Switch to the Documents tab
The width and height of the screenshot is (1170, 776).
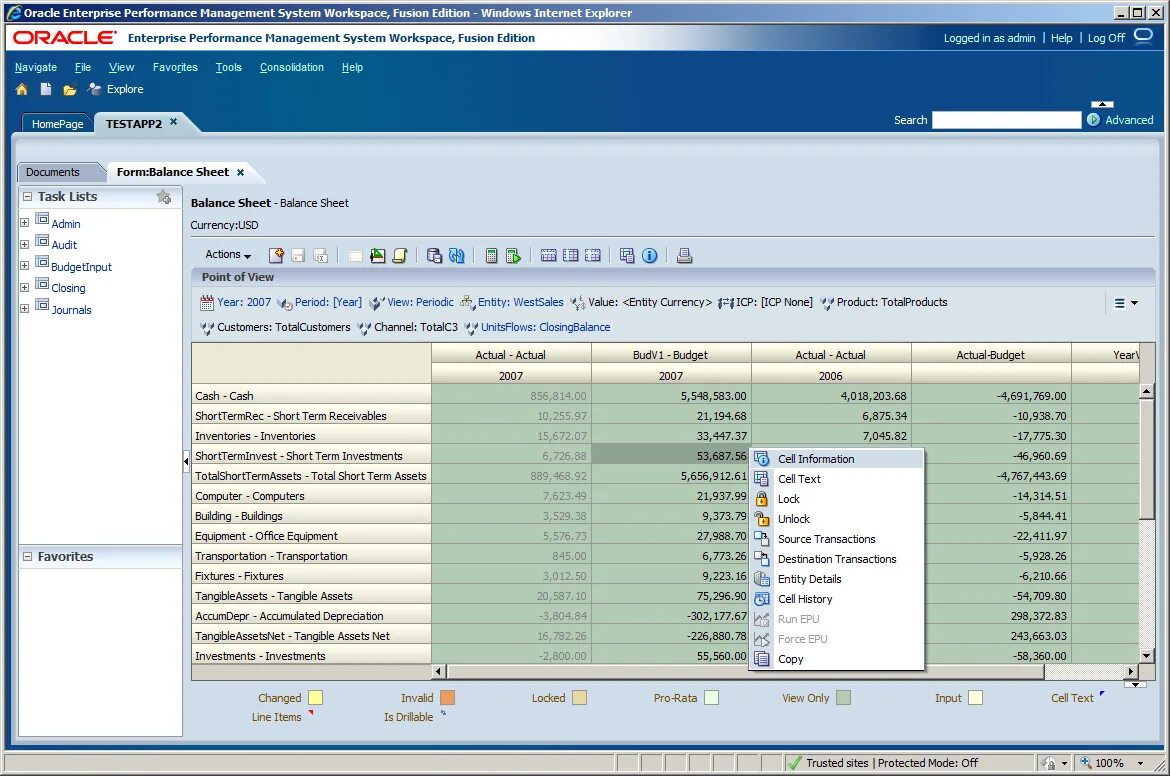(x=52, y=172)
